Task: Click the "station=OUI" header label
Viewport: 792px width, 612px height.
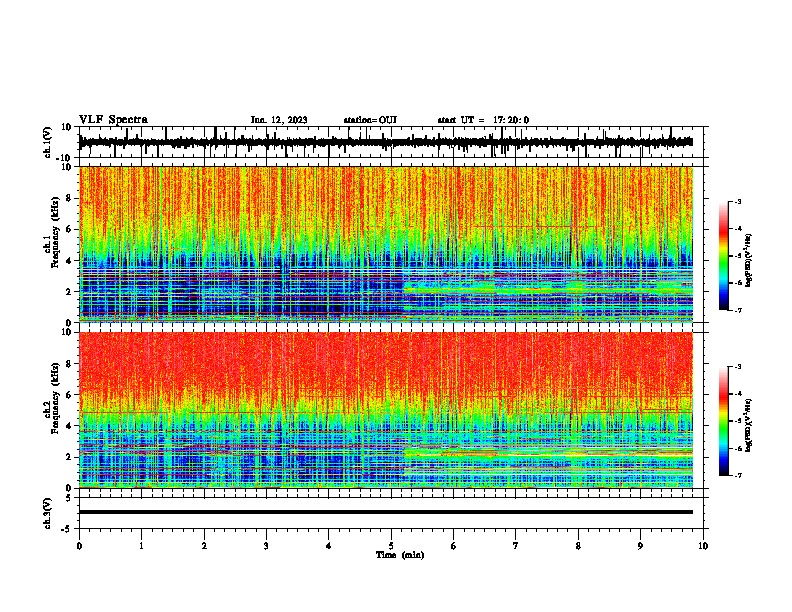Action: tap(370, 120)
